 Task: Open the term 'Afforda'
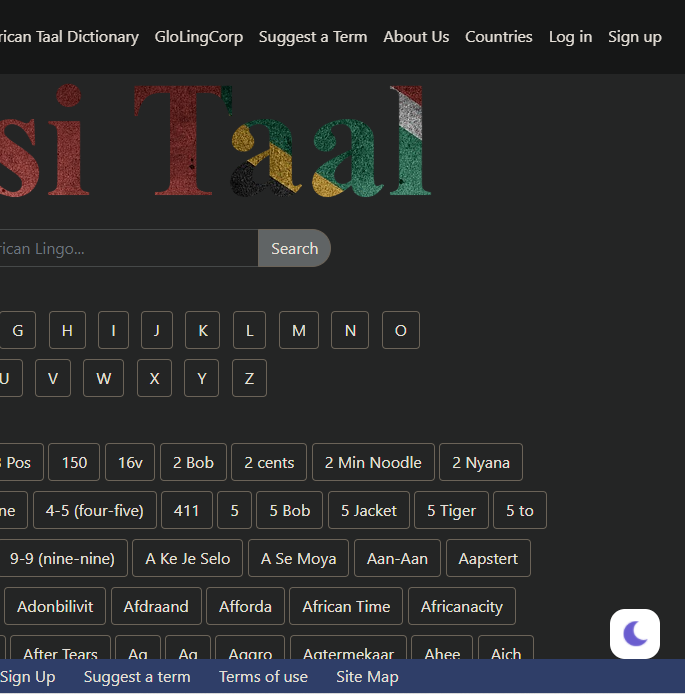point(246,606)
